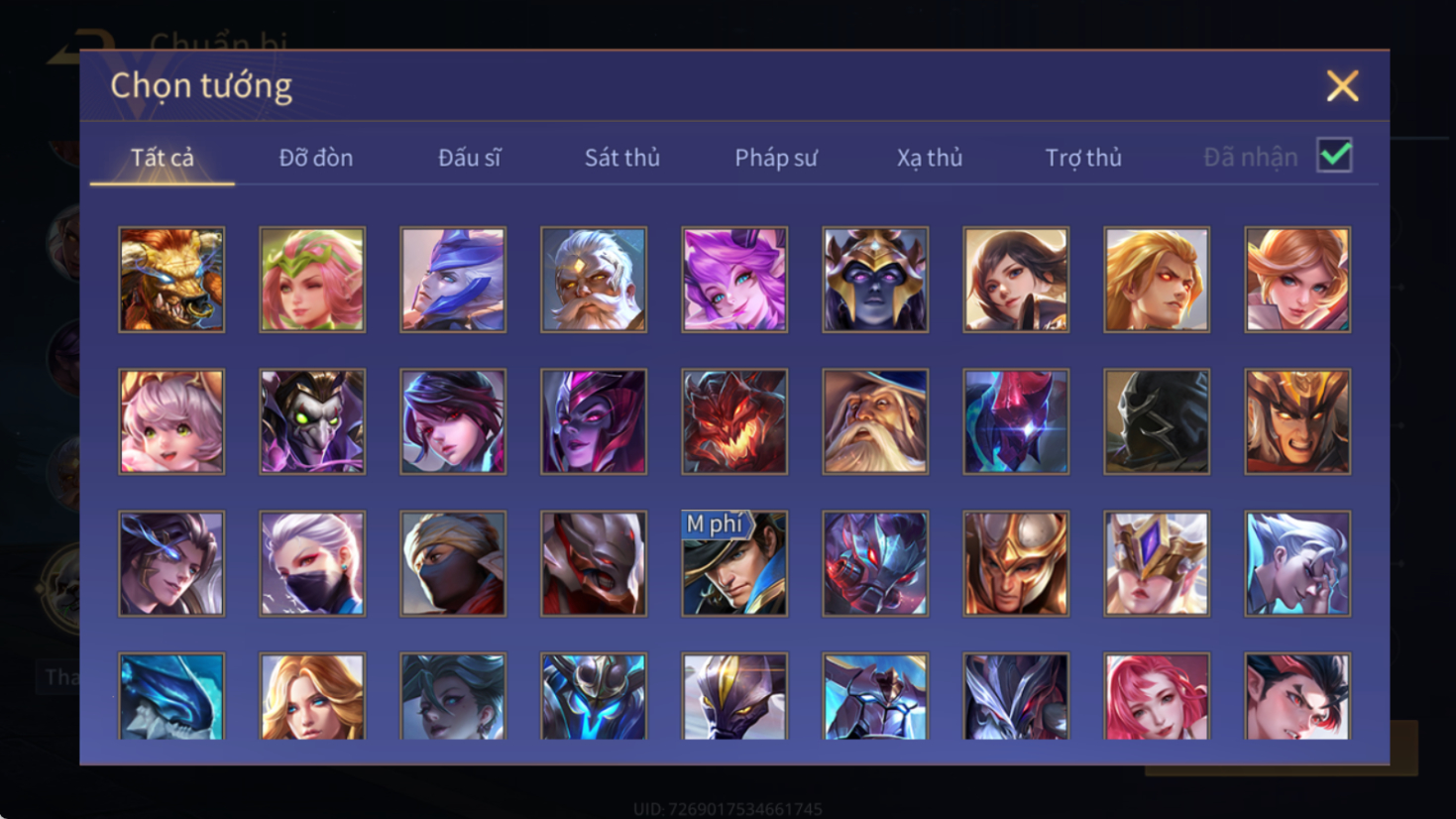Select the purple-haired horned girl hero

tap(734, 280)
